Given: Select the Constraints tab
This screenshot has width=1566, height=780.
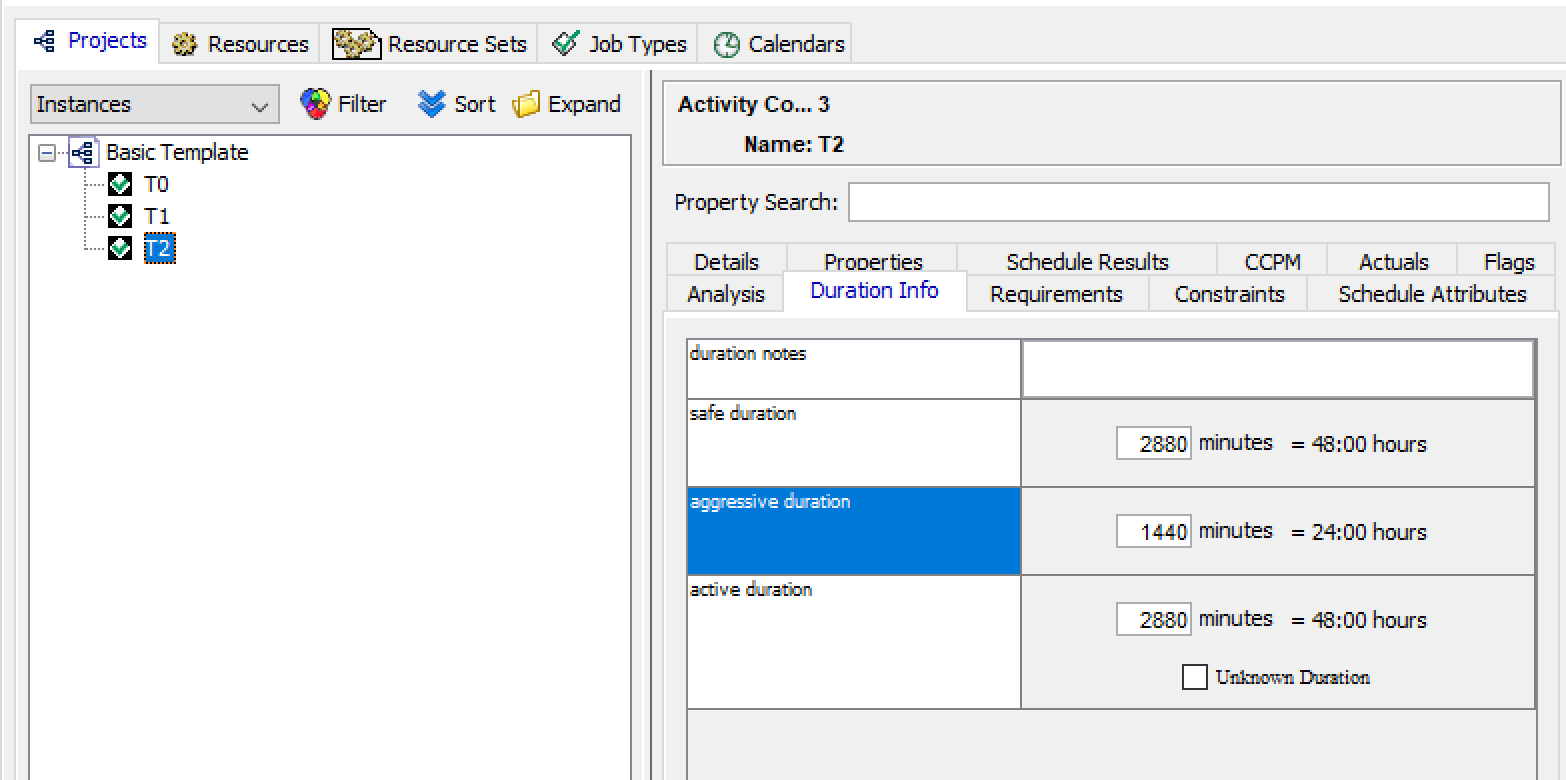Looking at the screenshot, I should click(1229, 294).
